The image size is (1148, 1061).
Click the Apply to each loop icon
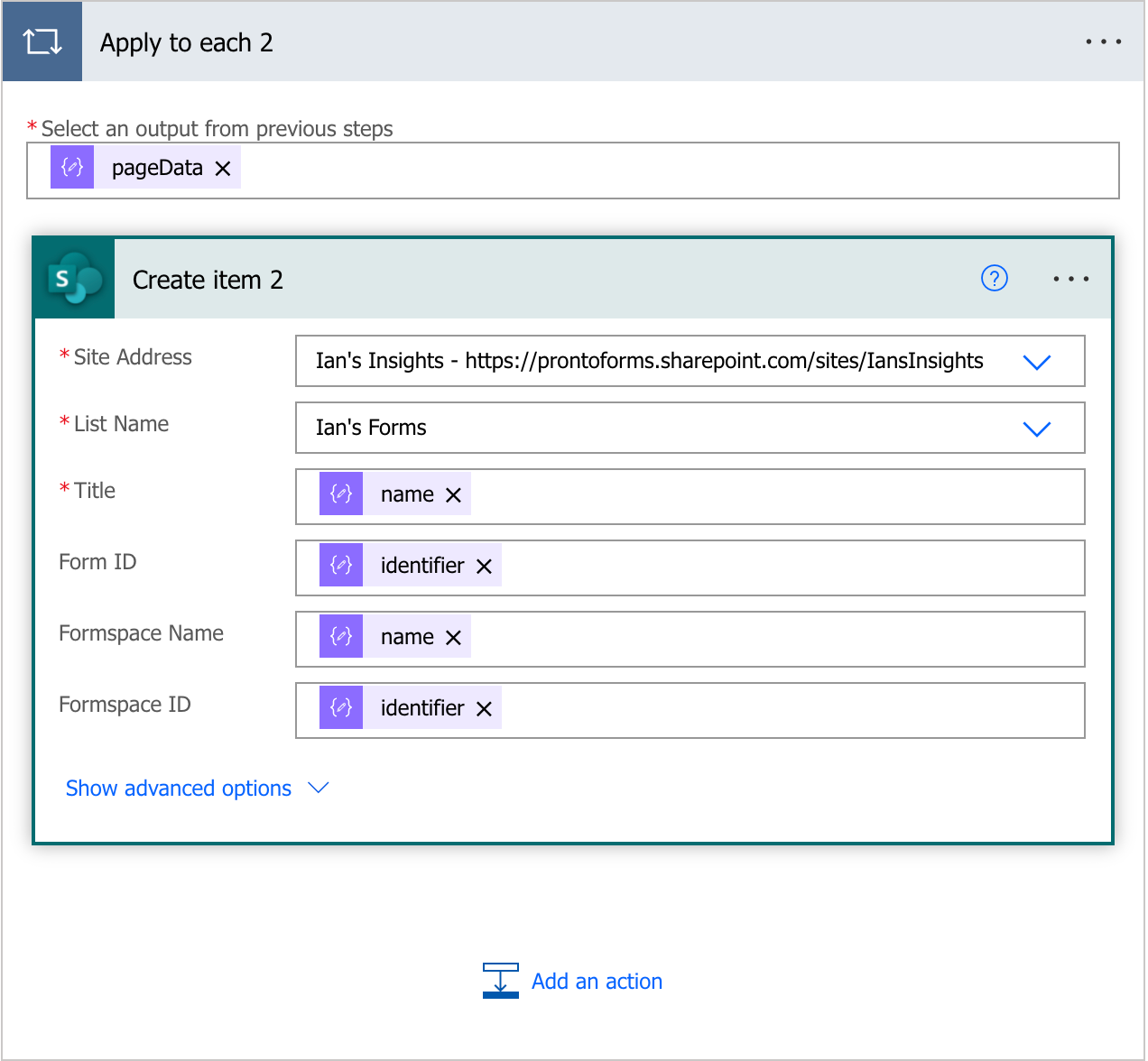click(x=42, y=42)
